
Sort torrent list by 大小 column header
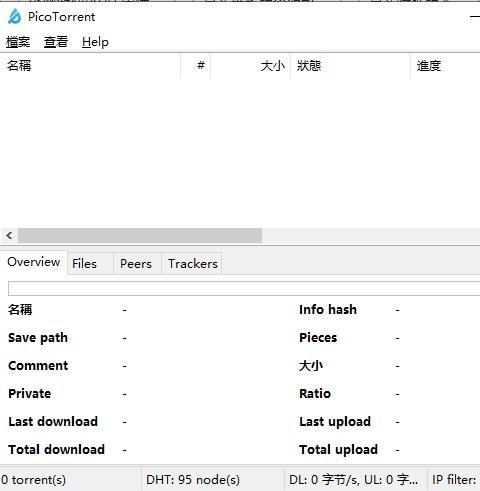tap(251, 66)
